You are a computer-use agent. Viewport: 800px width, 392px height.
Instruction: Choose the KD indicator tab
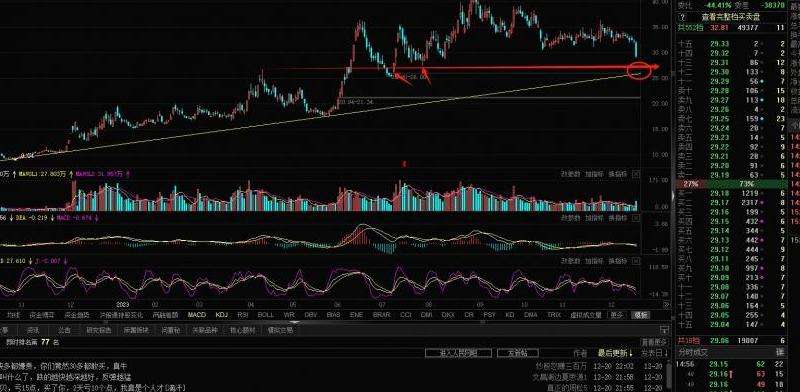[510, 315]
